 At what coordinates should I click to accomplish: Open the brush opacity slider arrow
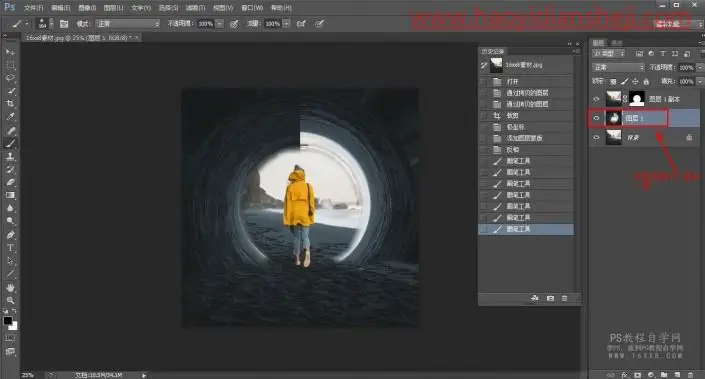tap(219, 24)
